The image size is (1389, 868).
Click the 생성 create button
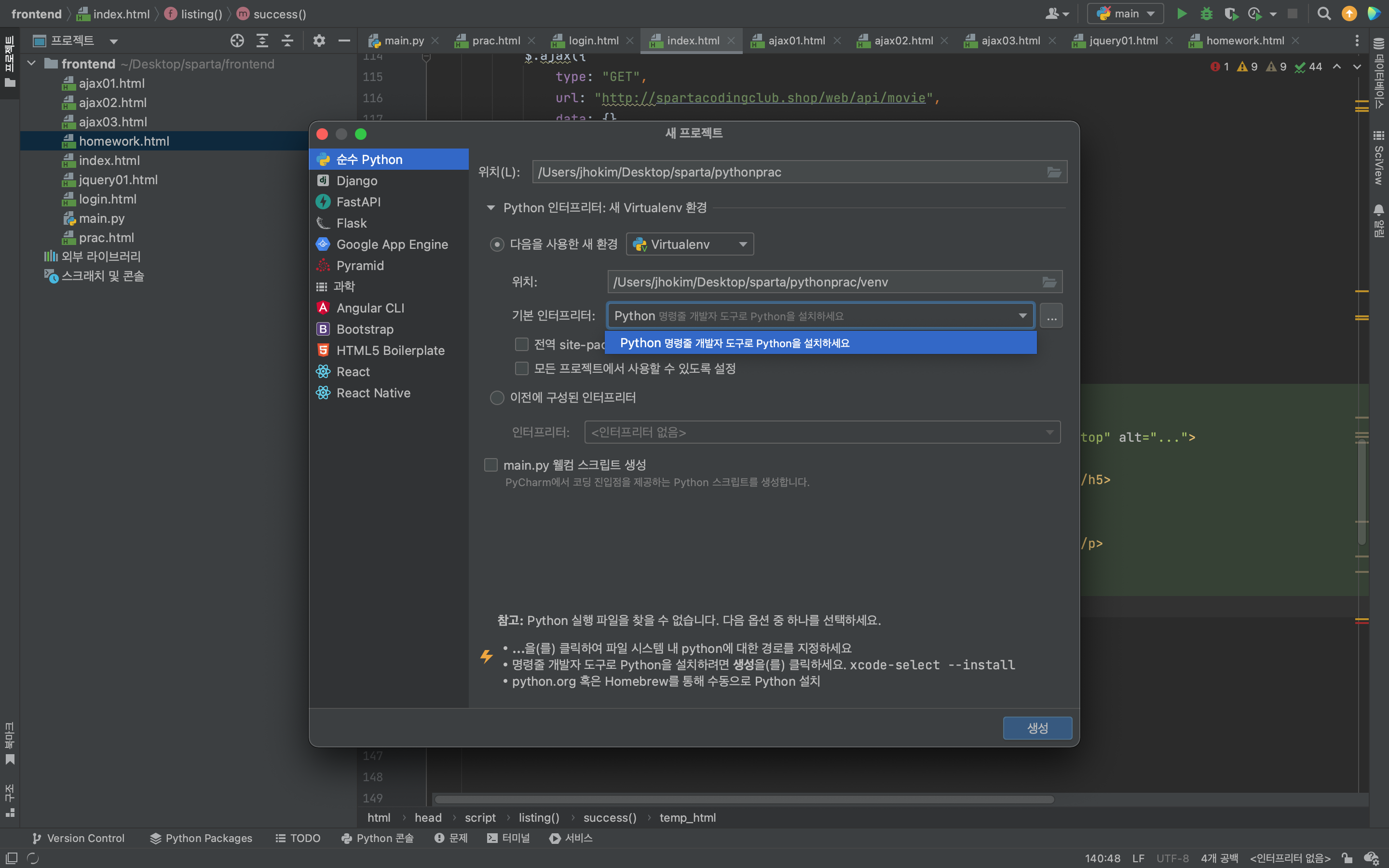(x=1037, y=728)
